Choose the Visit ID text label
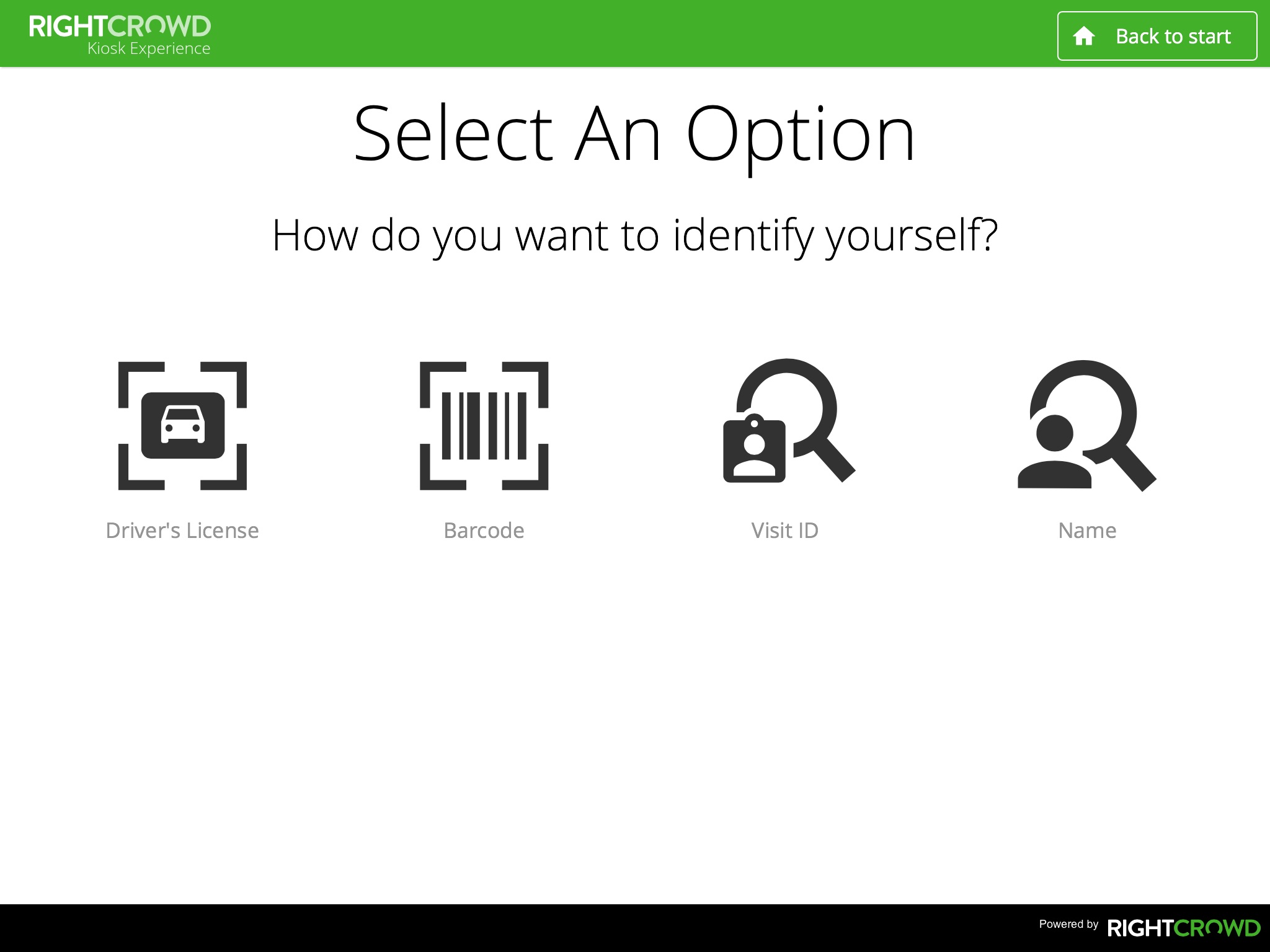This screenshot has width=1270, height=952. tap(784, 531)
